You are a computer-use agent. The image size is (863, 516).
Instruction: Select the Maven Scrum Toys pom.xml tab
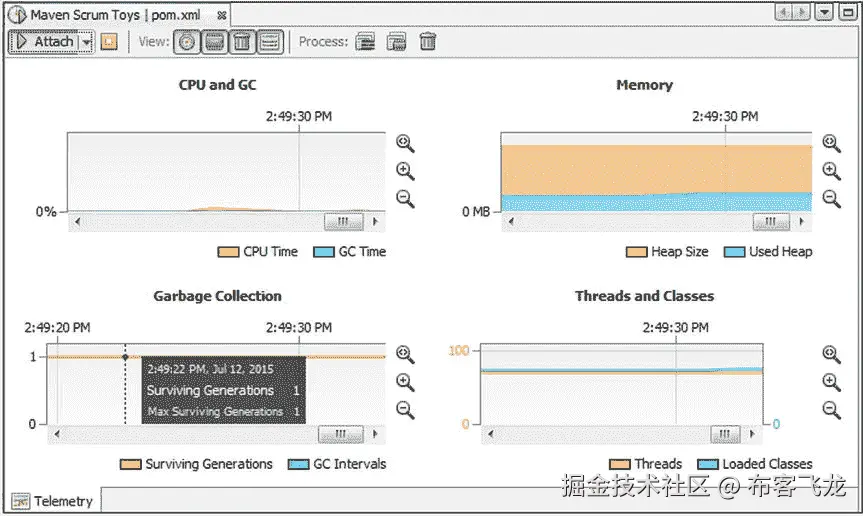pyautogui.click(x=115, y=15)
